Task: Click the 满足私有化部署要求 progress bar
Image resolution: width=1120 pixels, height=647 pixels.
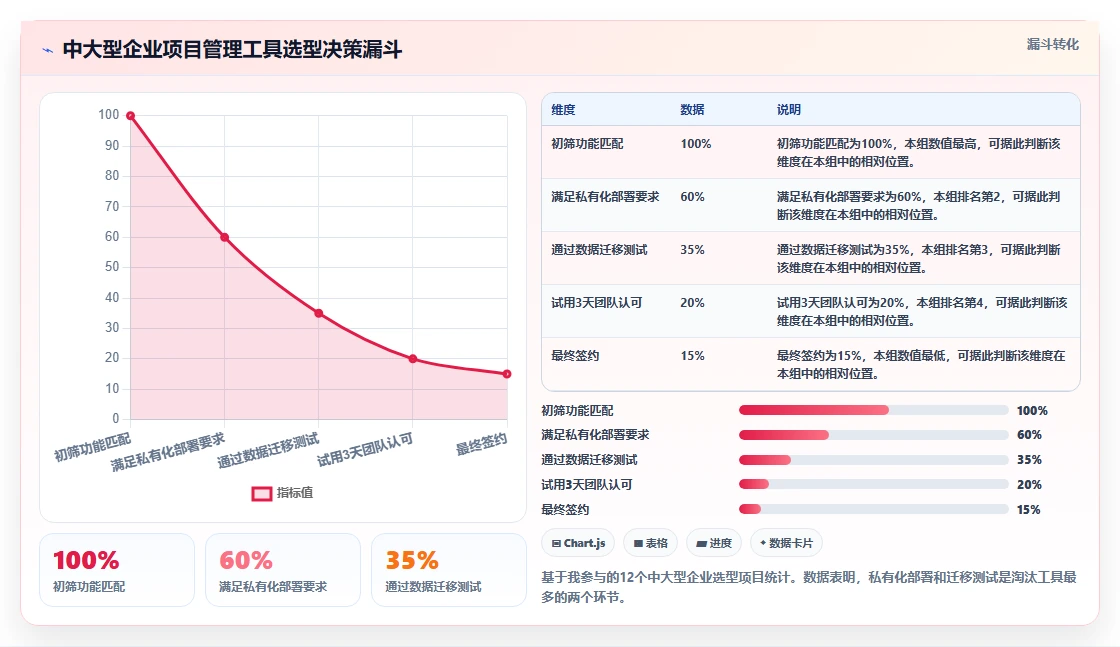Action: tap(874, 435)
